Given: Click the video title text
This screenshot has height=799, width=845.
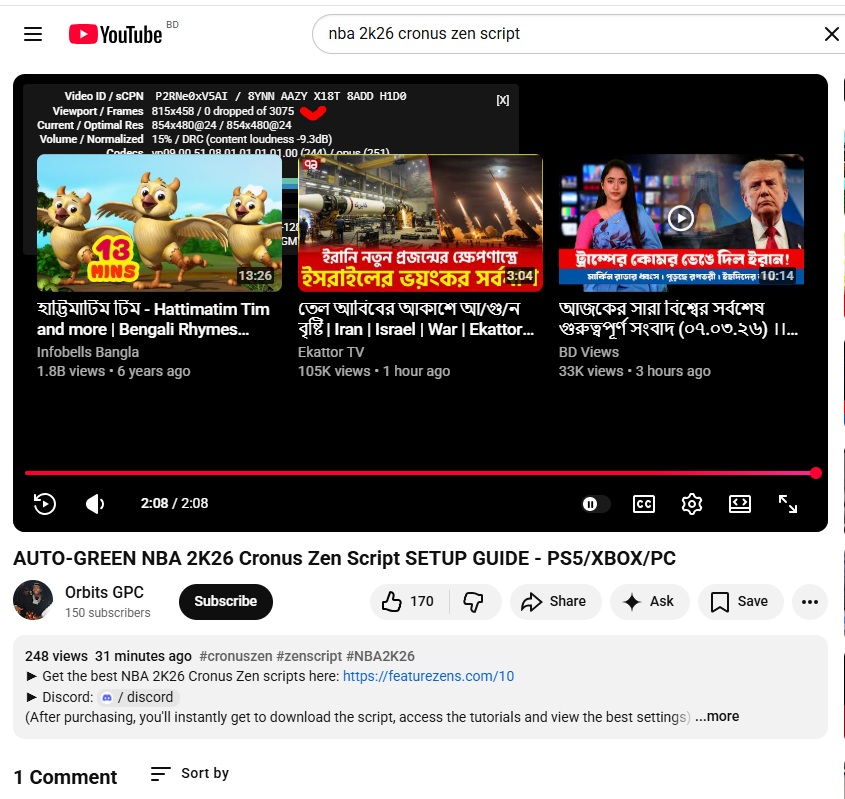Looking at the screenshot, I should [344, 559].
